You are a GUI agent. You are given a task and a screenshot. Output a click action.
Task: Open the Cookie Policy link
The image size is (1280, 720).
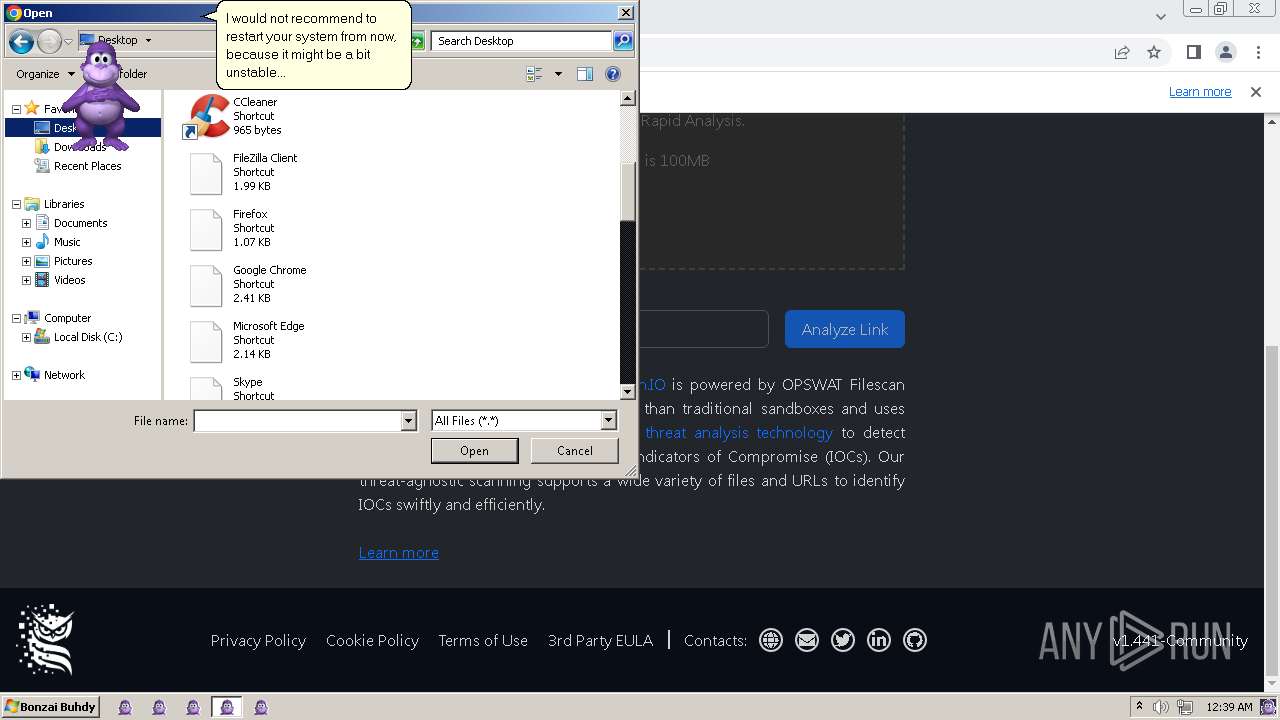click(372, 640)
